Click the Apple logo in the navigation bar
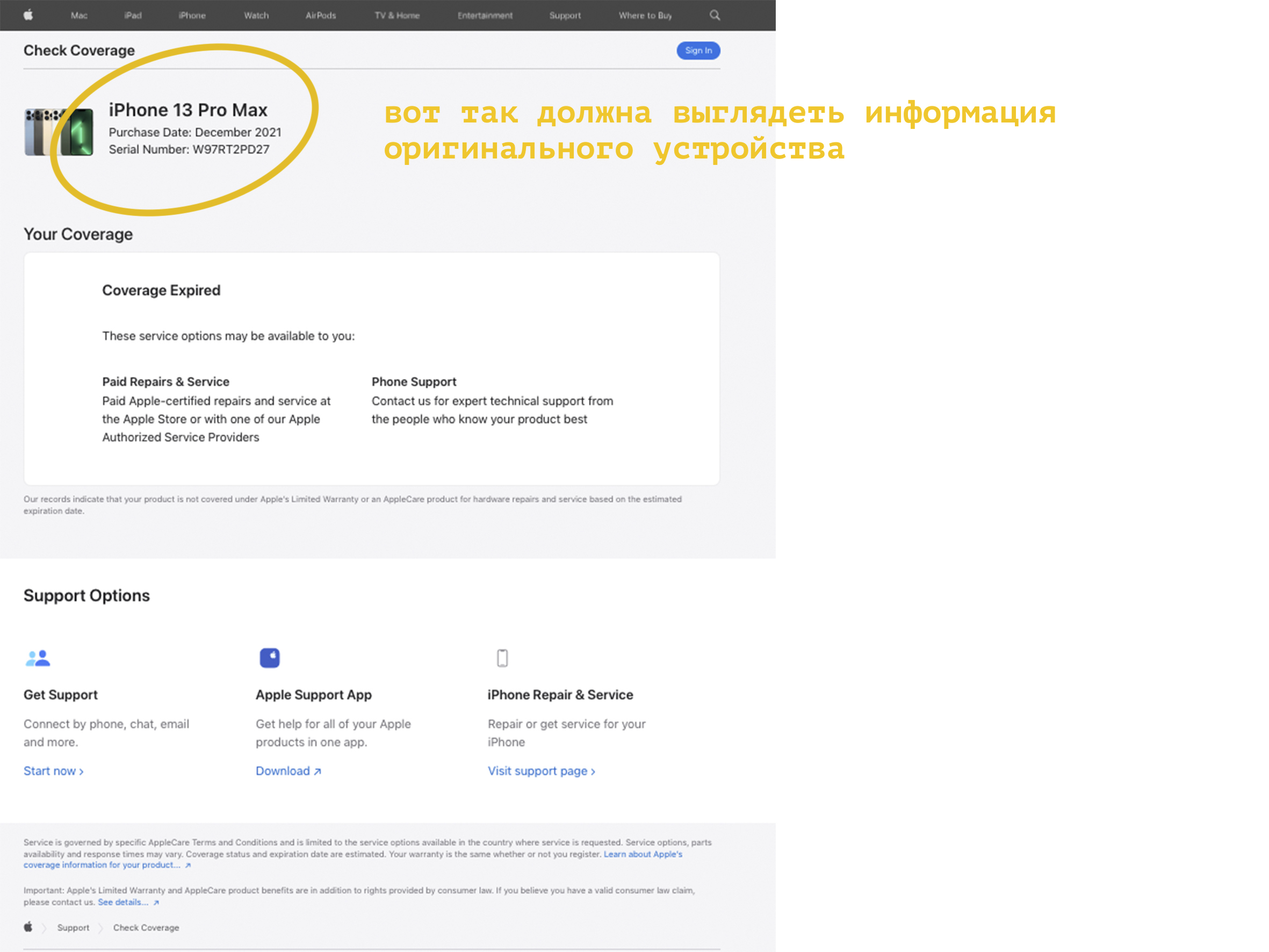The width and height of the screenshot is (1269, 952). point(28,15)
